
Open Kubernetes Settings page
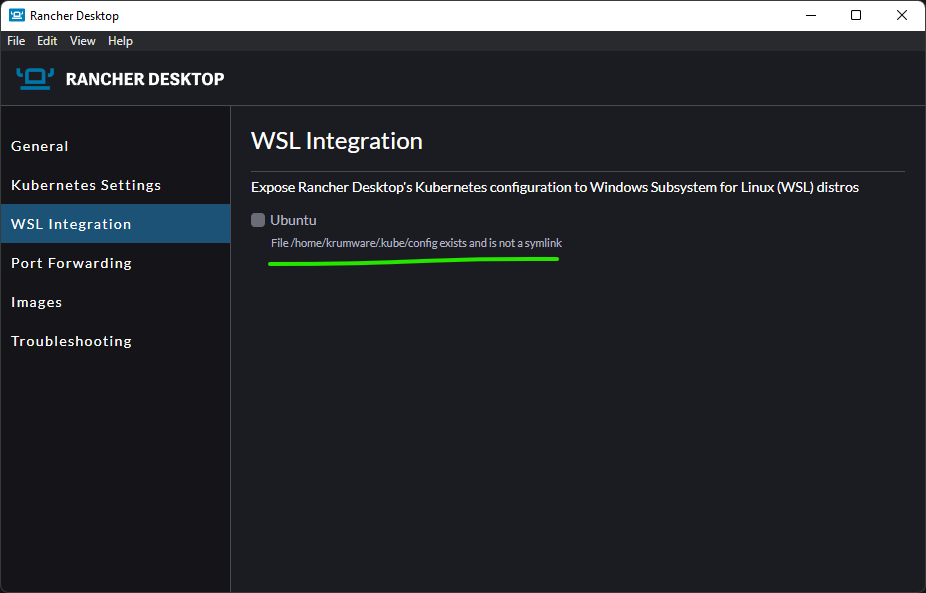pyautogui.click(x=85, y=185)
